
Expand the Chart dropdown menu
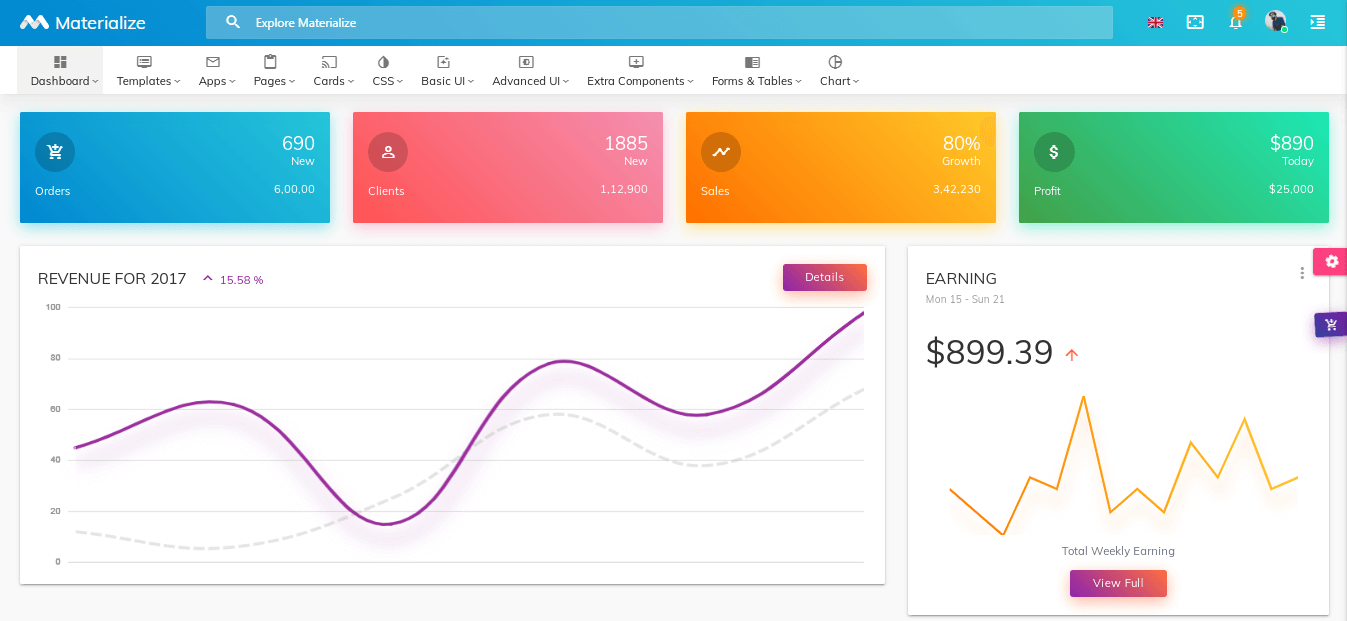(856, 82)
